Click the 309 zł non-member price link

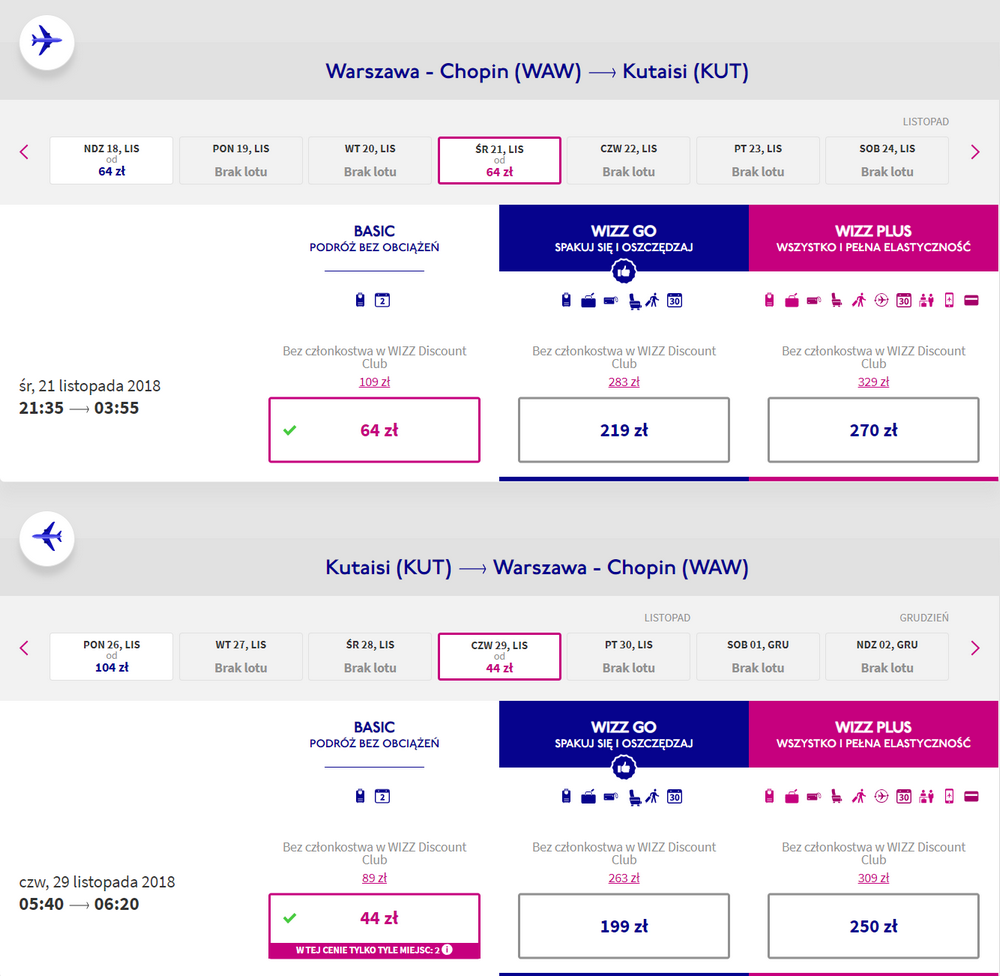click(x=873, y=878)
